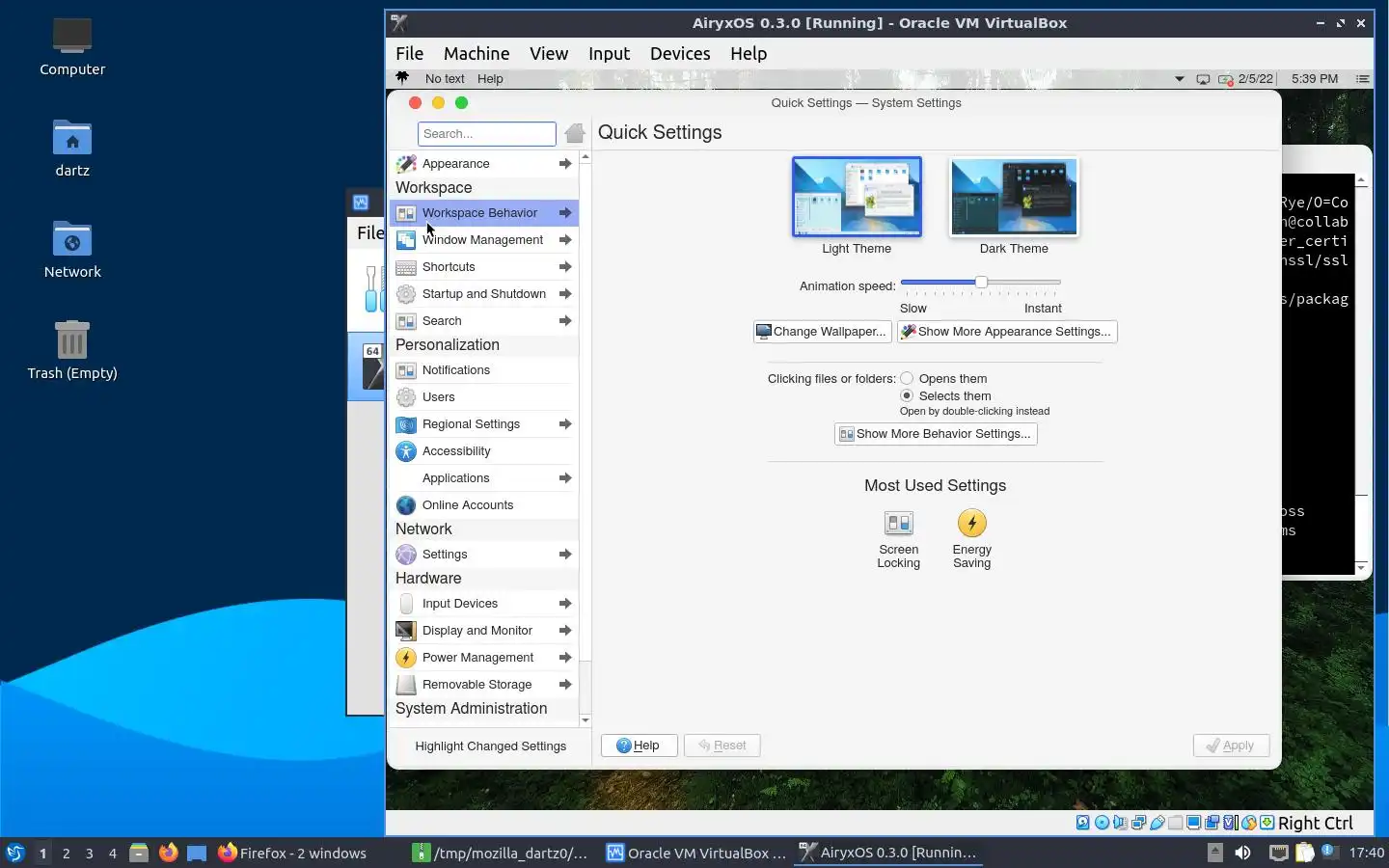Open Shortcuts keyboard icon entry
This screenshot has height=868, width=1389.
(406, 267)
